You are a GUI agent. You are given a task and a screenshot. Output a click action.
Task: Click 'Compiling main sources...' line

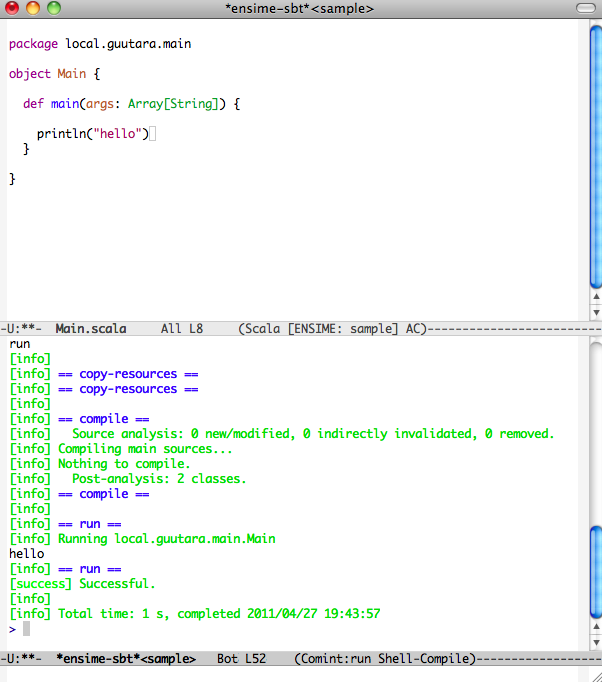coord(121,449)
